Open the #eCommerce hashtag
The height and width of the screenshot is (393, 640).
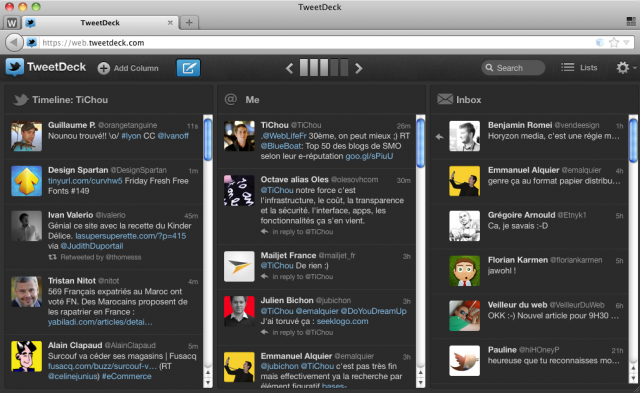coord(127,376)
